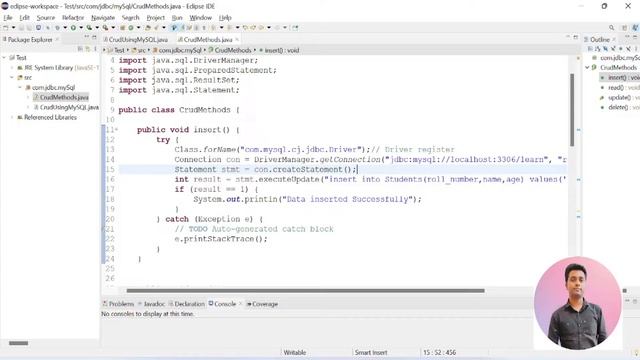Click the Save All toolbar icon
Image resolution: width=640 pixels, height=360 pixels.
coord(28,28)
